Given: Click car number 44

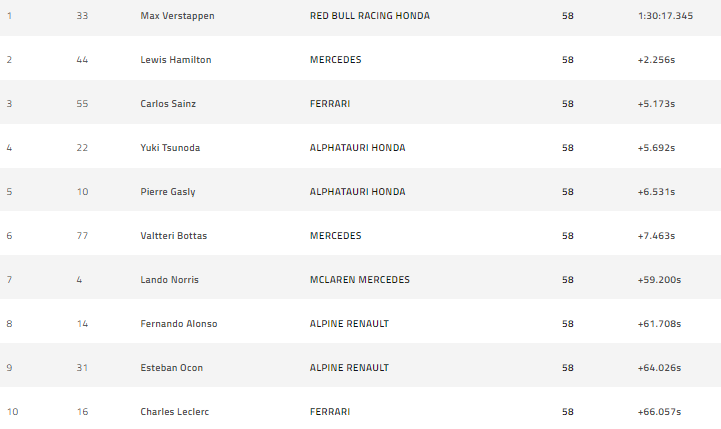Looking at the screenshot, I should [82, 60].
